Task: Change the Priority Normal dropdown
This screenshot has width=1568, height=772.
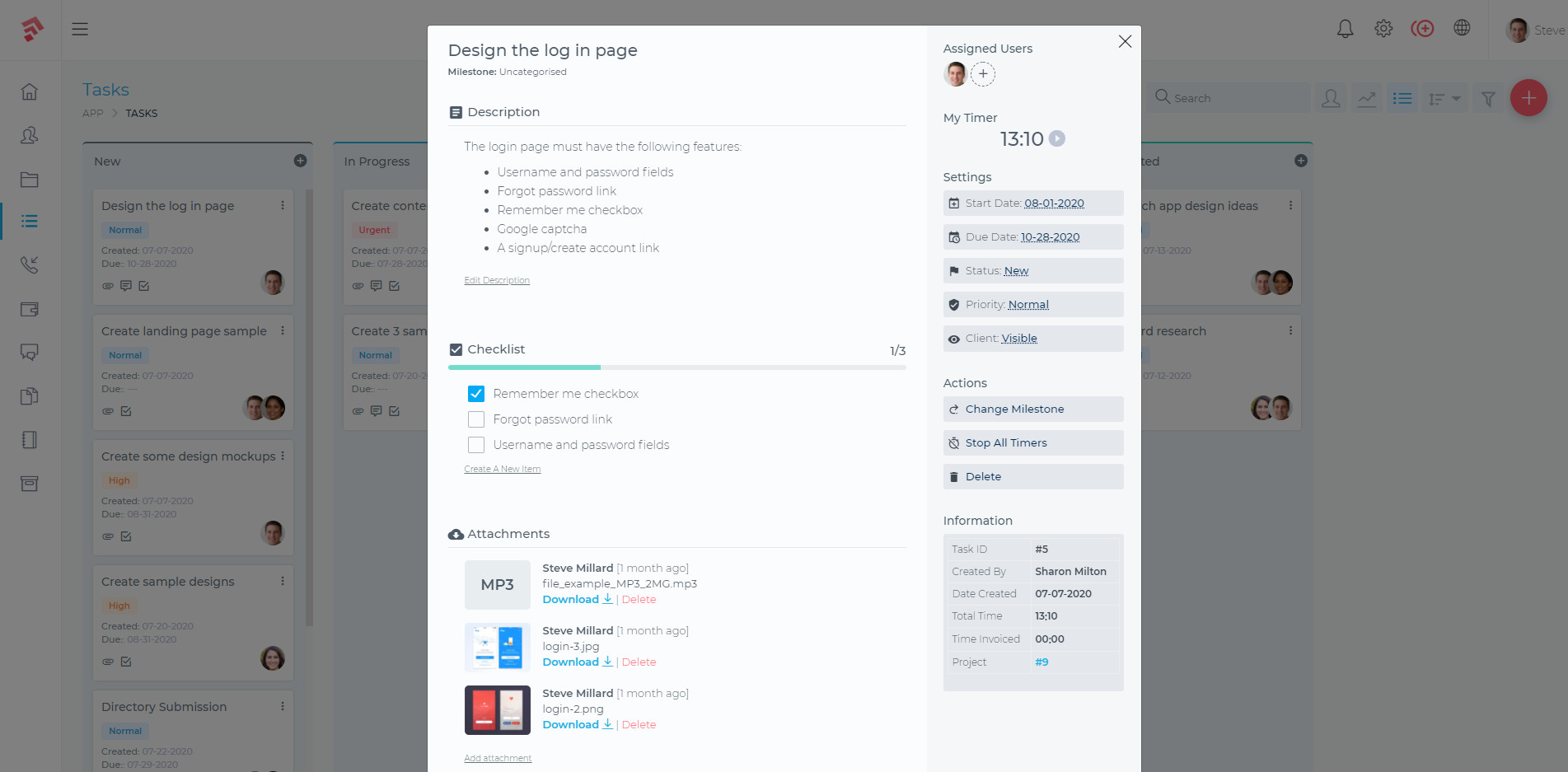Action: pyautogui.click(x=1029, y=304)
